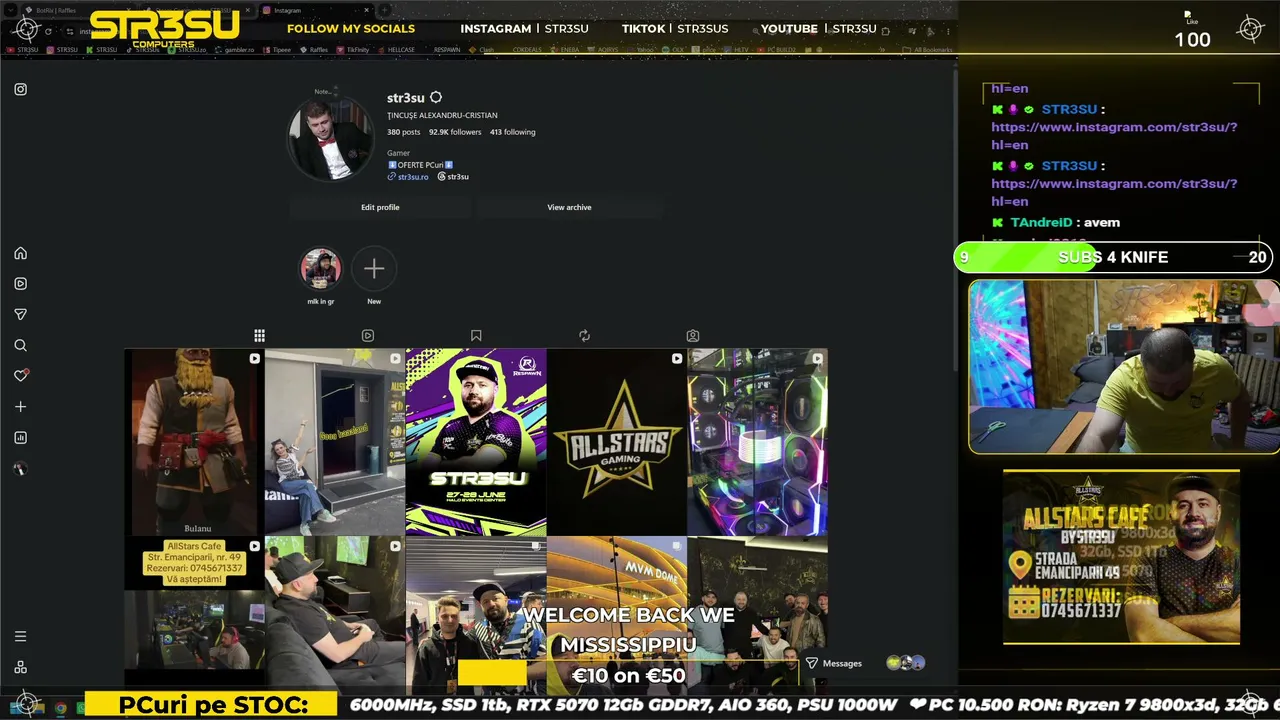The image size is (1280, 720).
Task: Open the All Bookmarks folder
Action: coord(928,49)
